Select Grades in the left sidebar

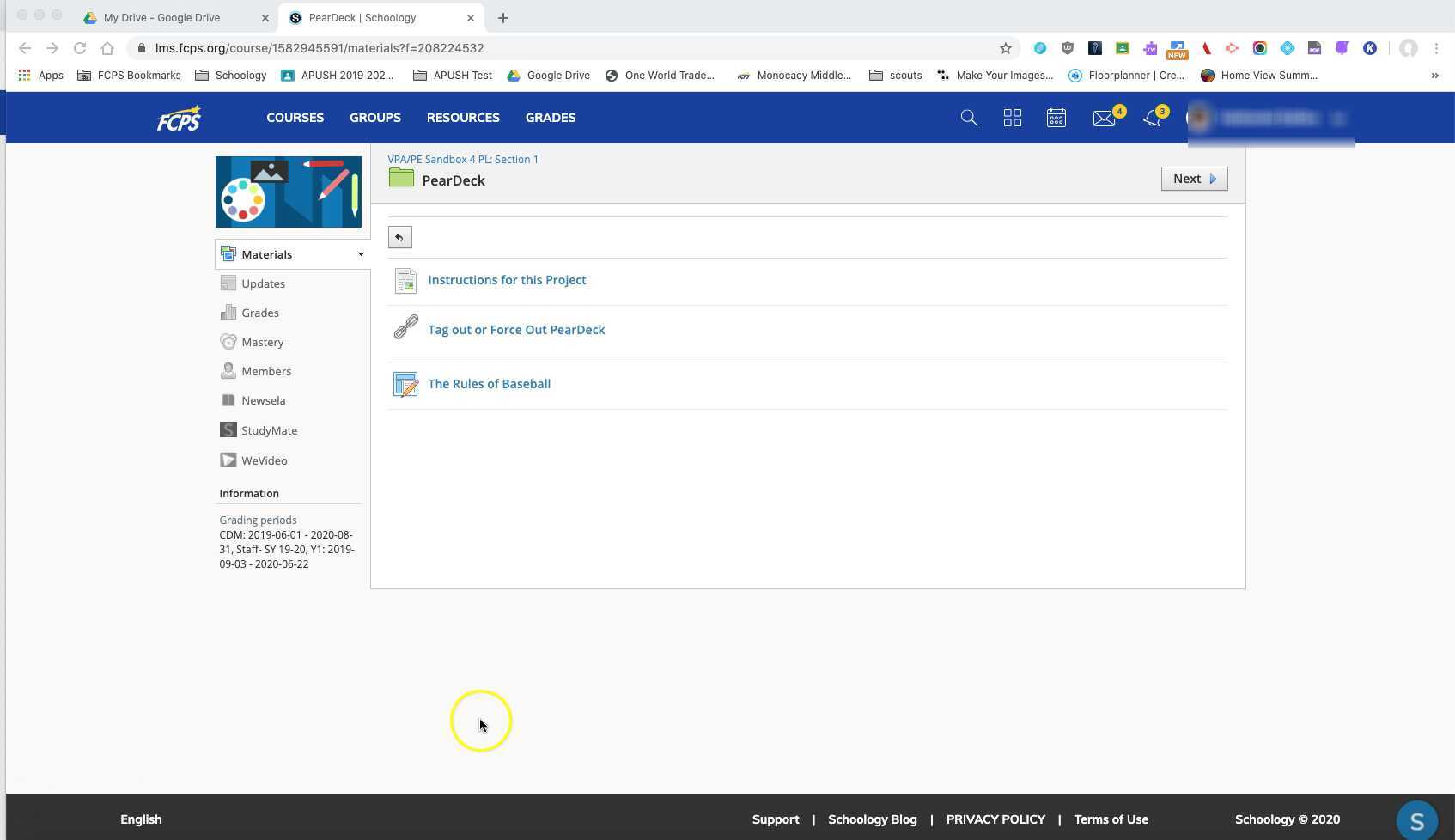[x=259, y=313]
